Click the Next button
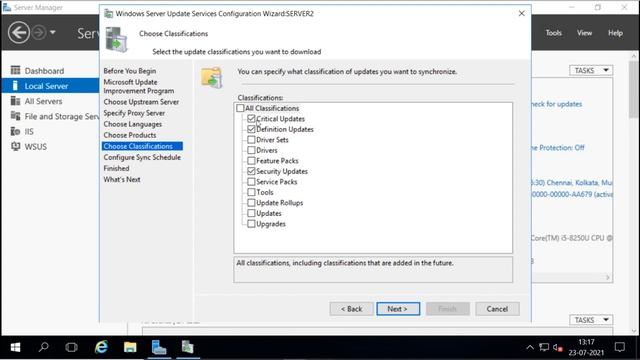 point(398,309)
